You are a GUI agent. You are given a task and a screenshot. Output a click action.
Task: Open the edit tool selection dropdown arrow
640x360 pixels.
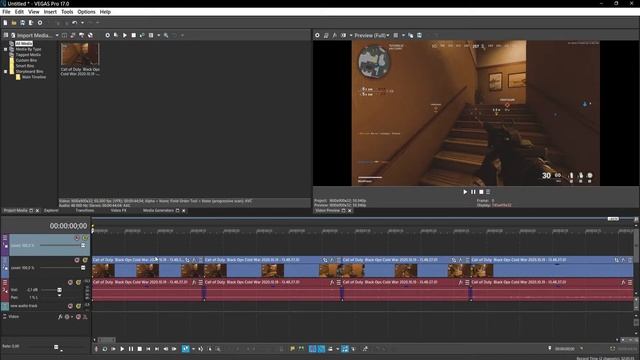[193, 349]
